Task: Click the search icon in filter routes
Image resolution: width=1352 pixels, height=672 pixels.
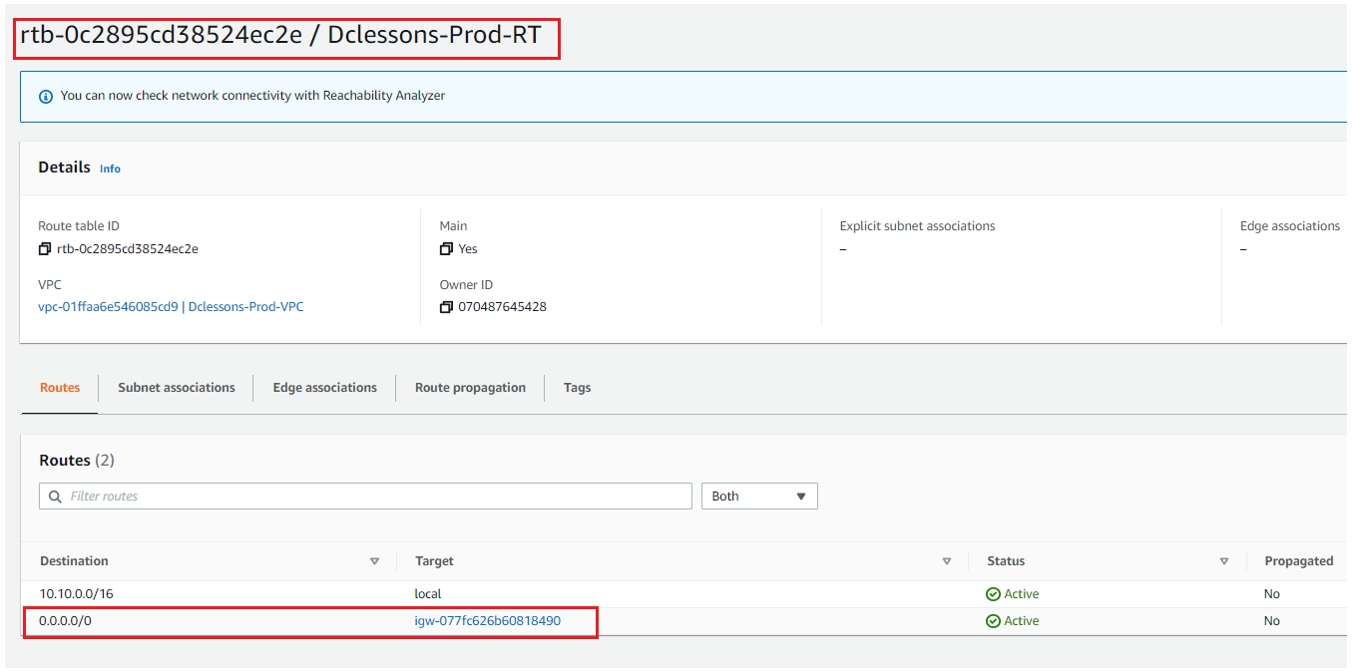Action: coord(55,497)
